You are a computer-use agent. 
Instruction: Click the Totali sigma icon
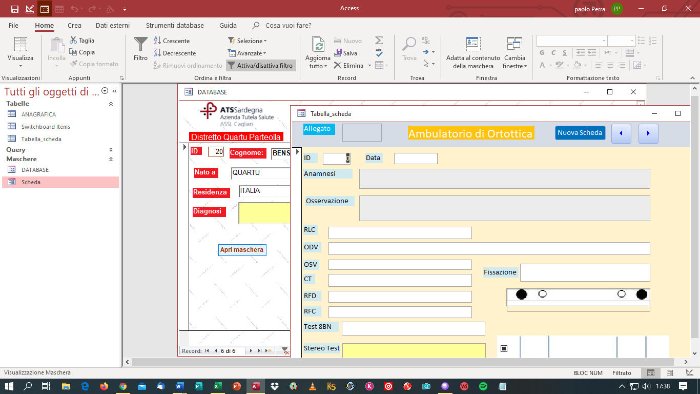(x=379, y=40)
